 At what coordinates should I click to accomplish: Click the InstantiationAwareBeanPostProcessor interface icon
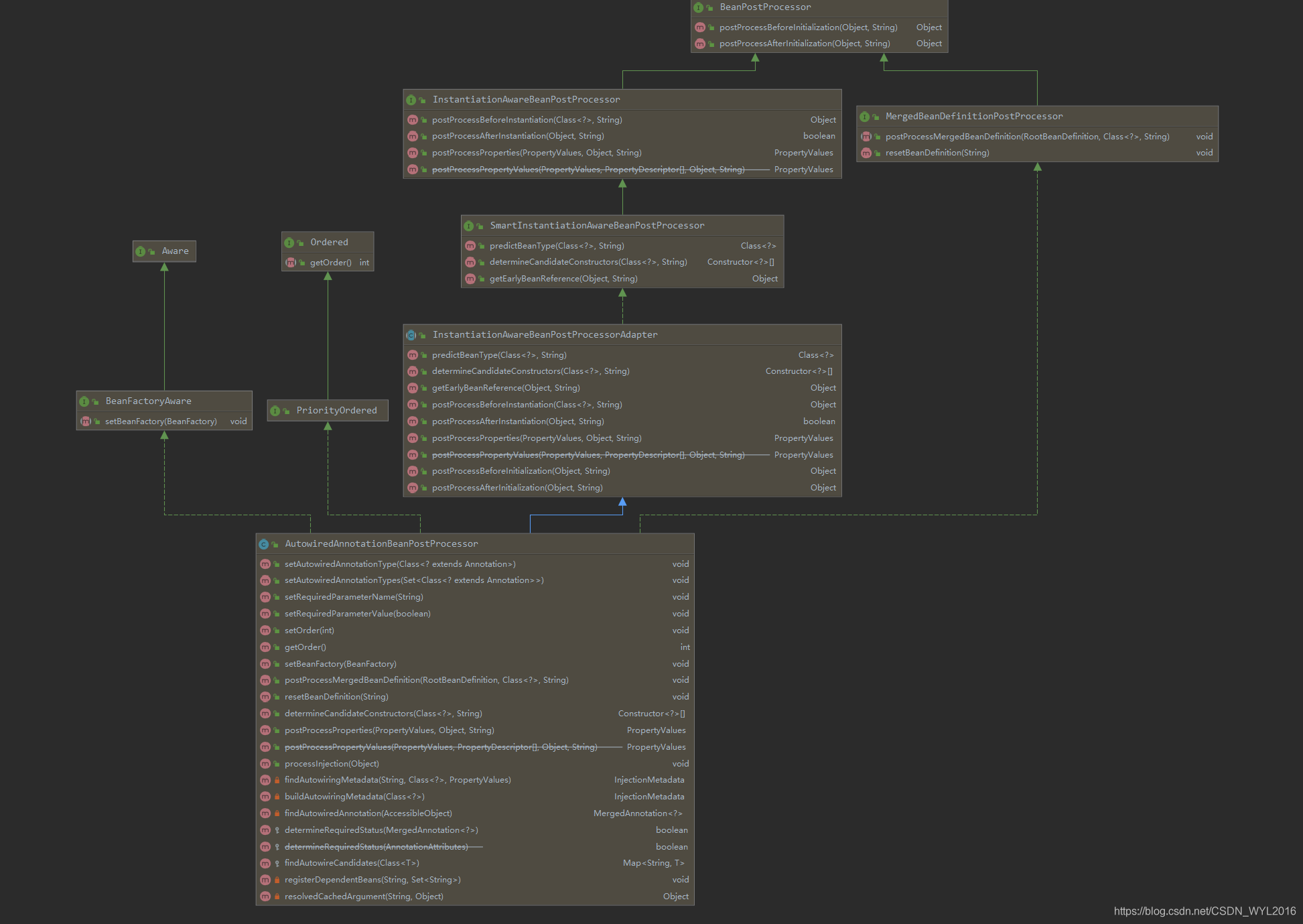click(411, 100)
